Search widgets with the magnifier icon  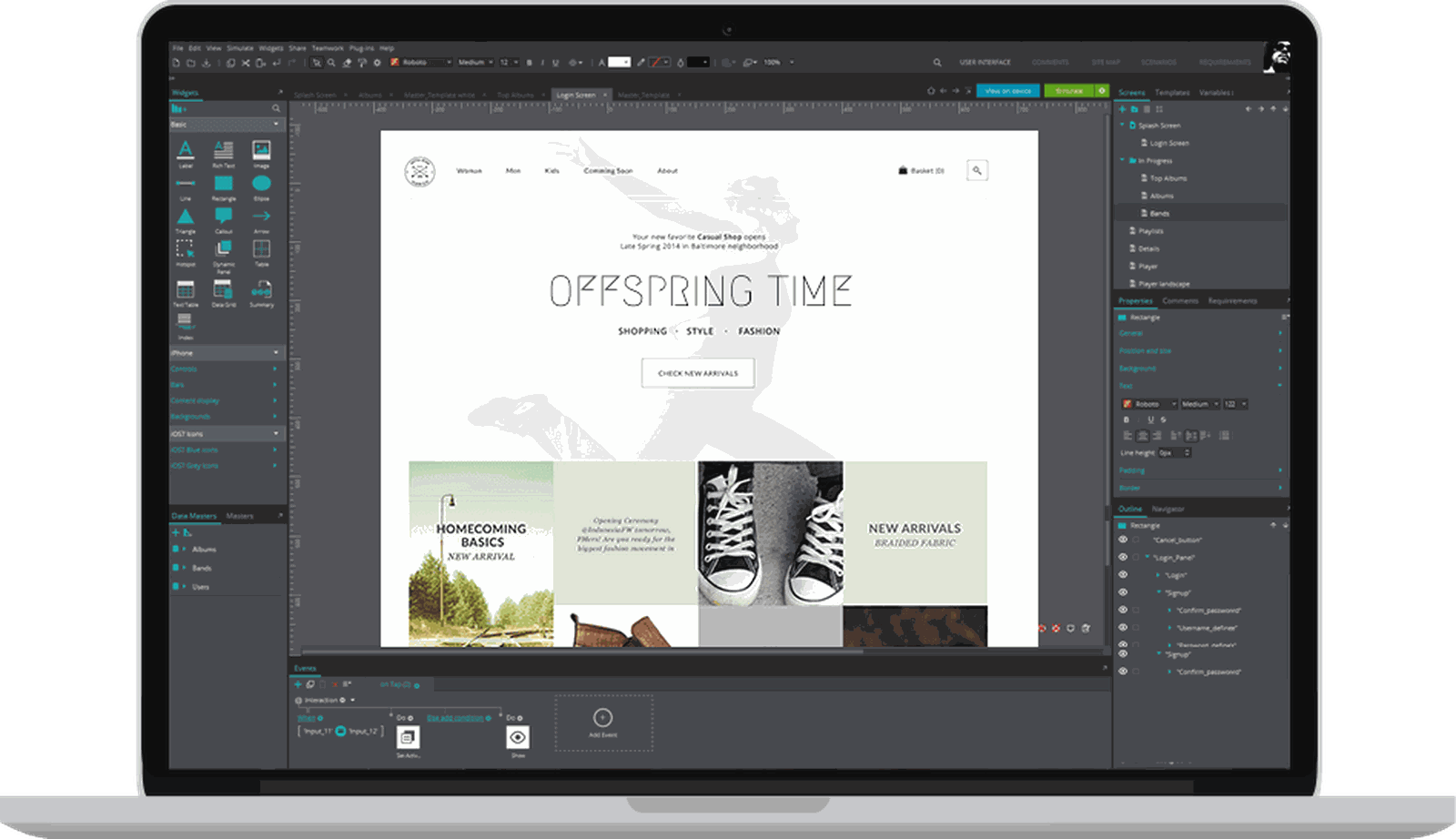click(x=276, y=108)
